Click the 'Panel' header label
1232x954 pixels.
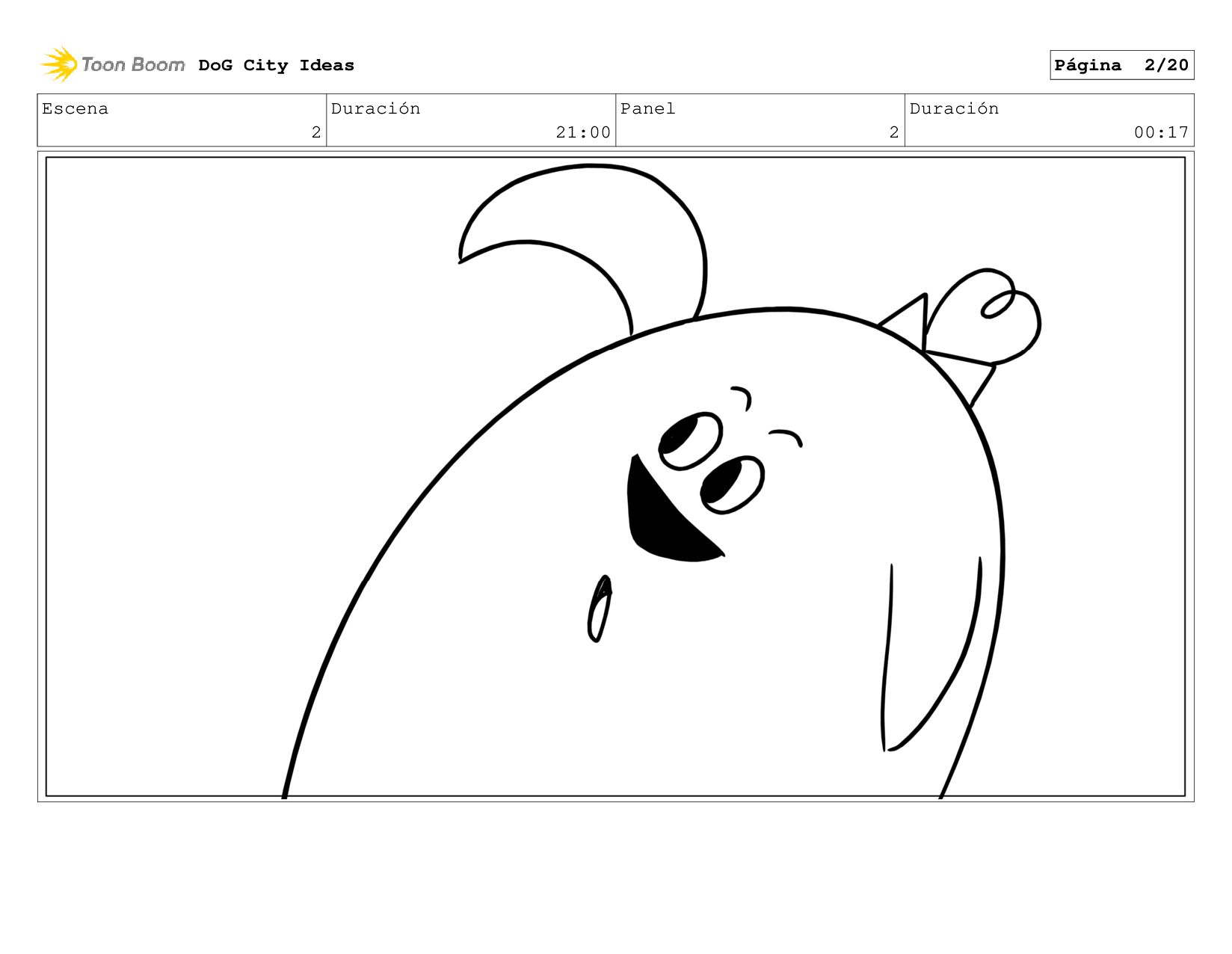point(647,109)
